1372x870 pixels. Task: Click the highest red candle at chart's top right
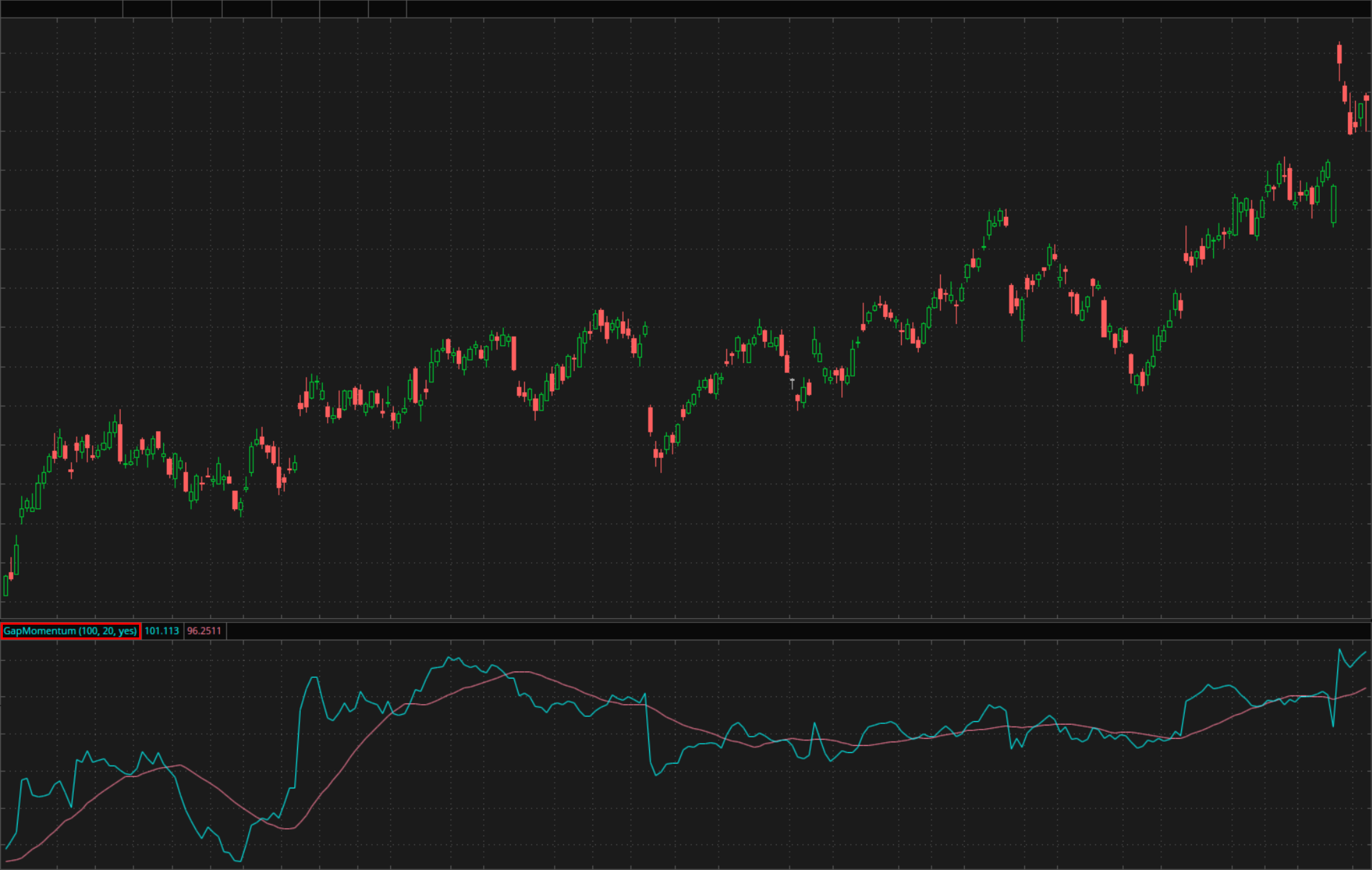point(1340,55)
